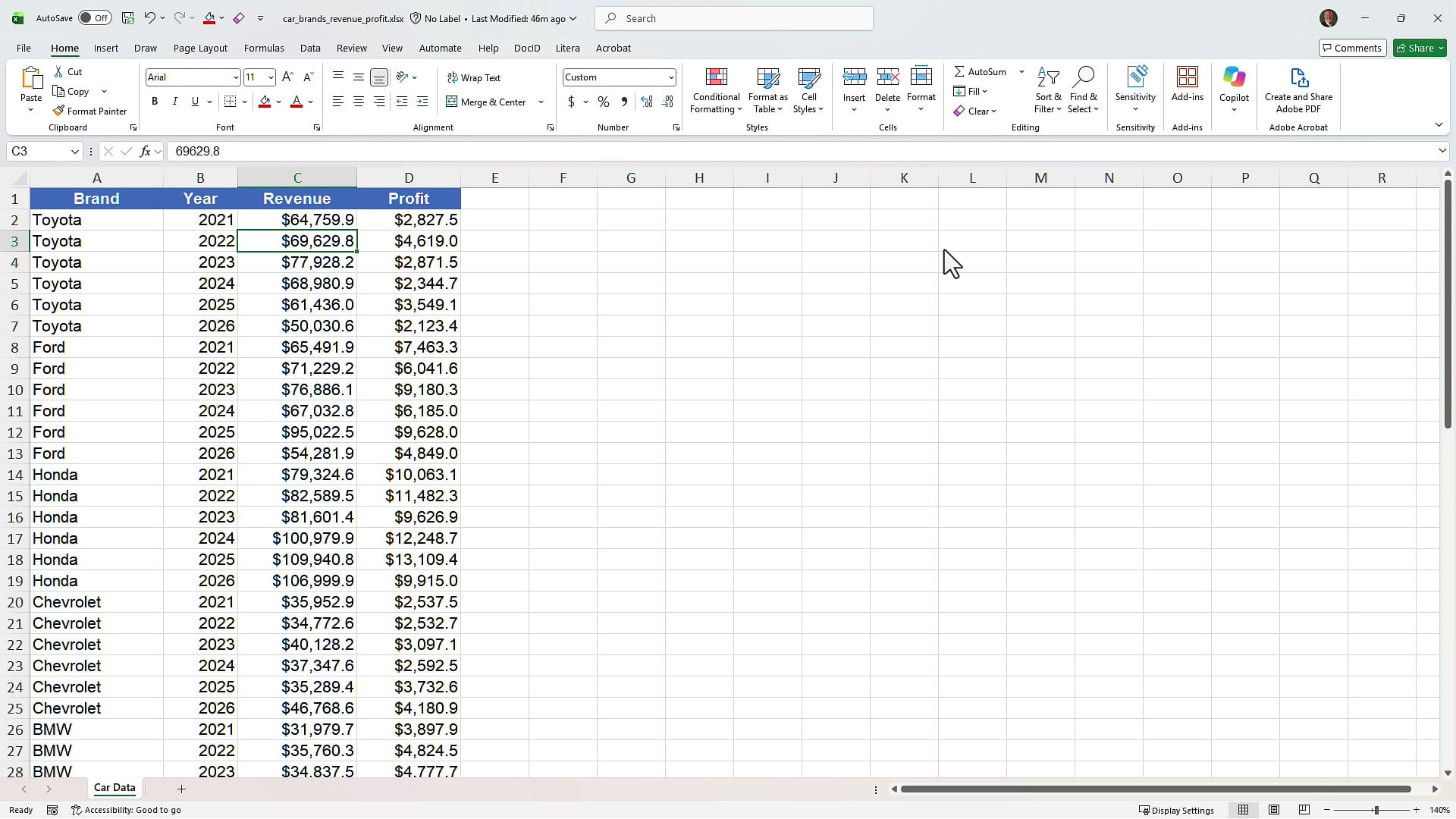This screenshot has width=1456, height=819.
Task: Select the Car Data sheet tab
Action: click(115, 788)
